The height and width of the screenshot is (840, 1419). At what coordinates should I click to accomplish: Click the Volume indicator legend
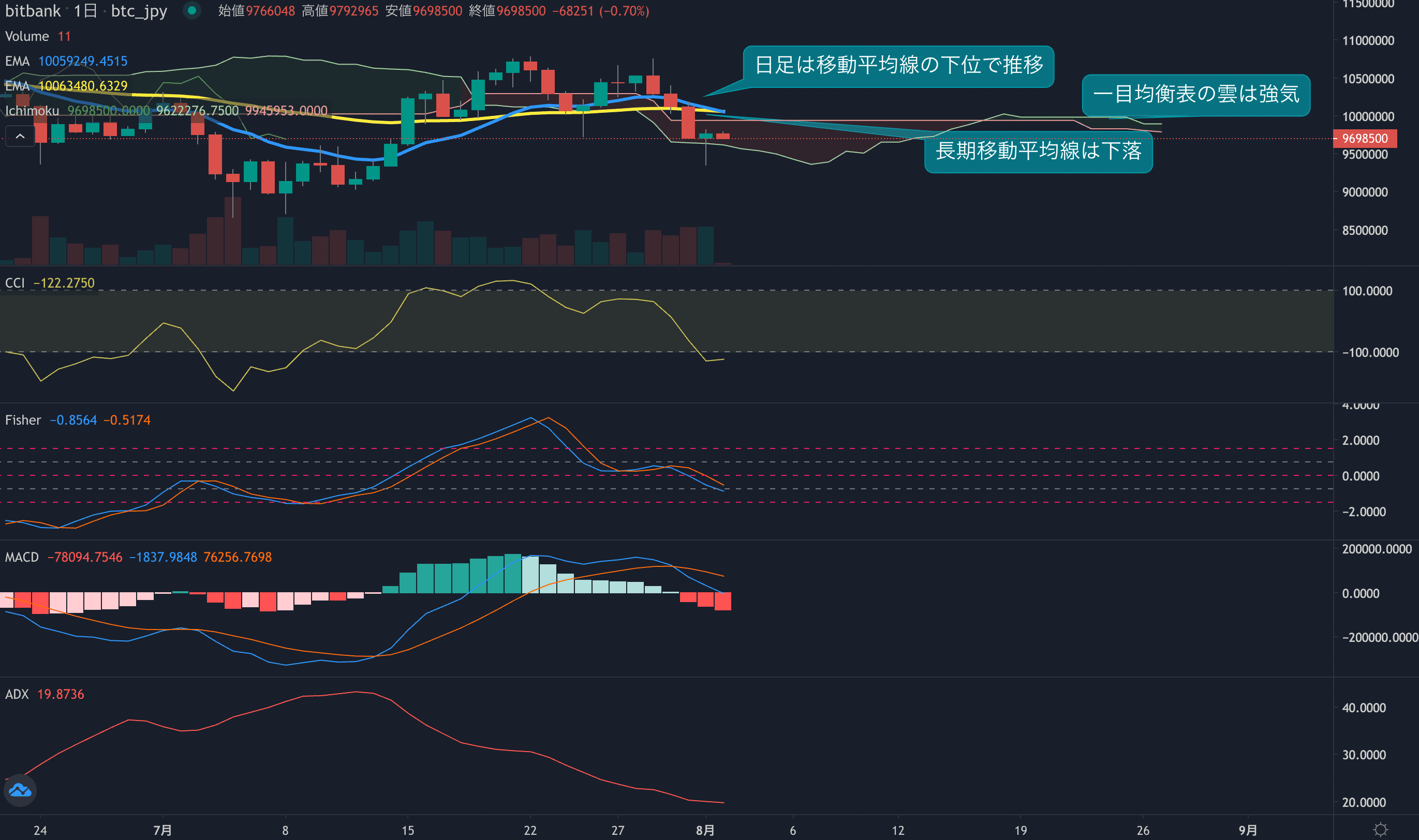[27, 36]
